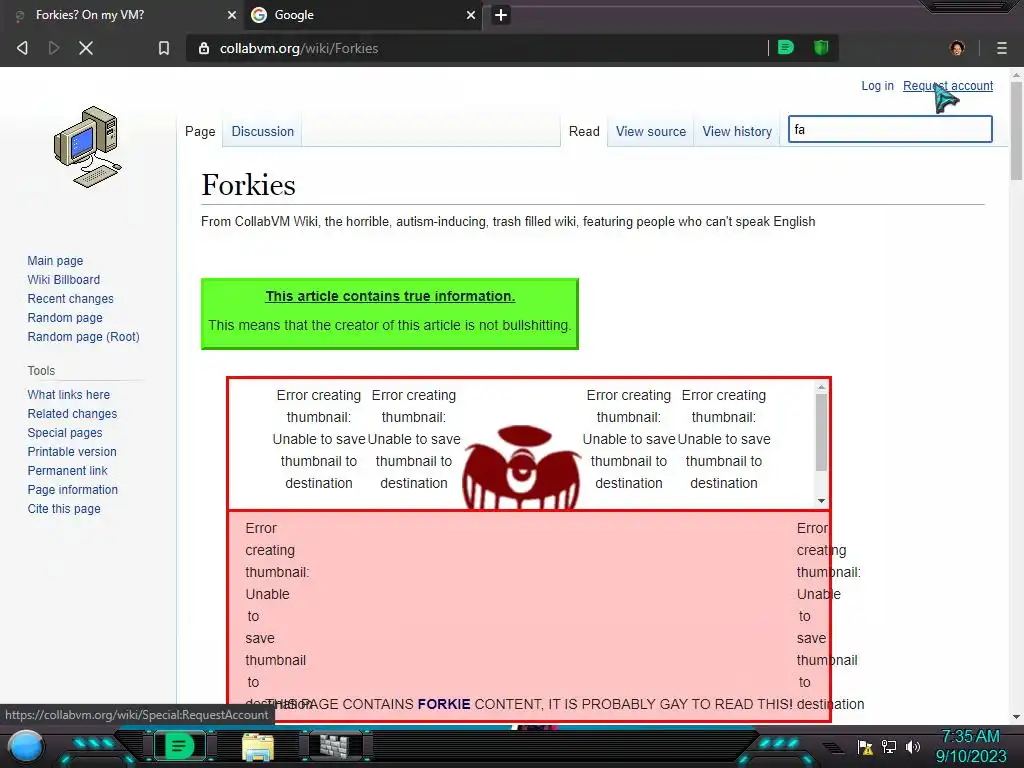Viewport: 1024px width, 768px height.
Task: Go back with the browser back arrow
Action: click(22, 48)
